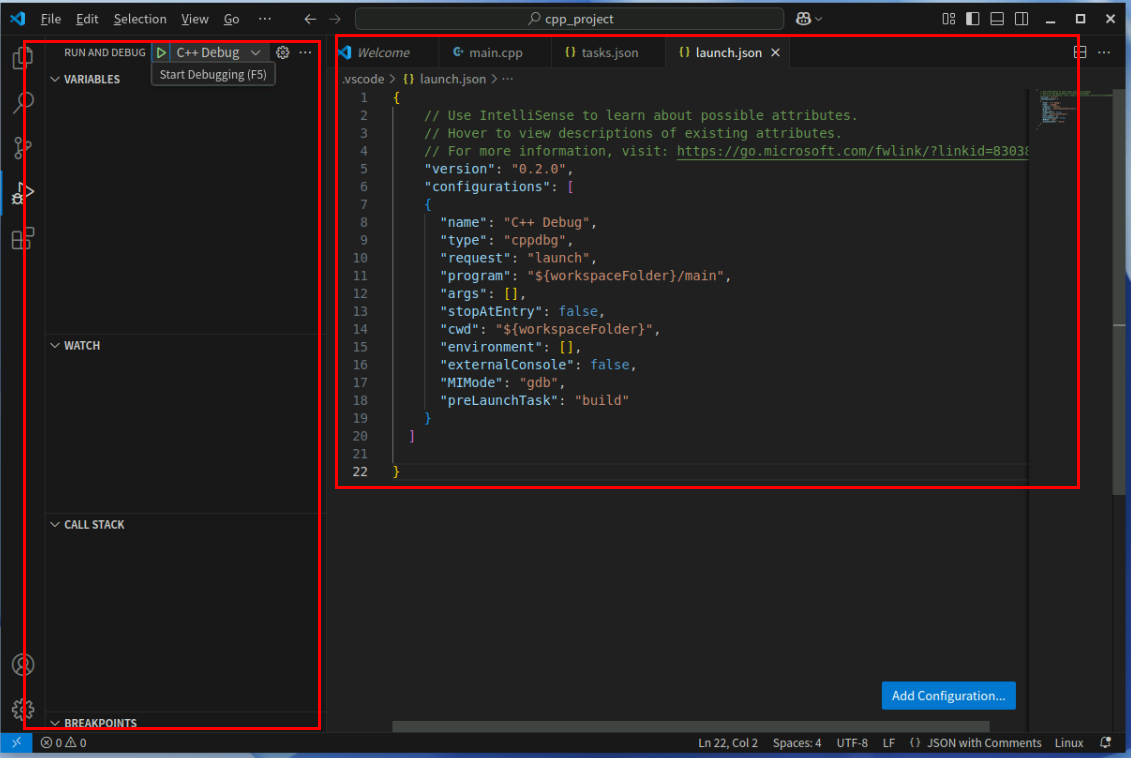Open the File menu

click(50, 19)
